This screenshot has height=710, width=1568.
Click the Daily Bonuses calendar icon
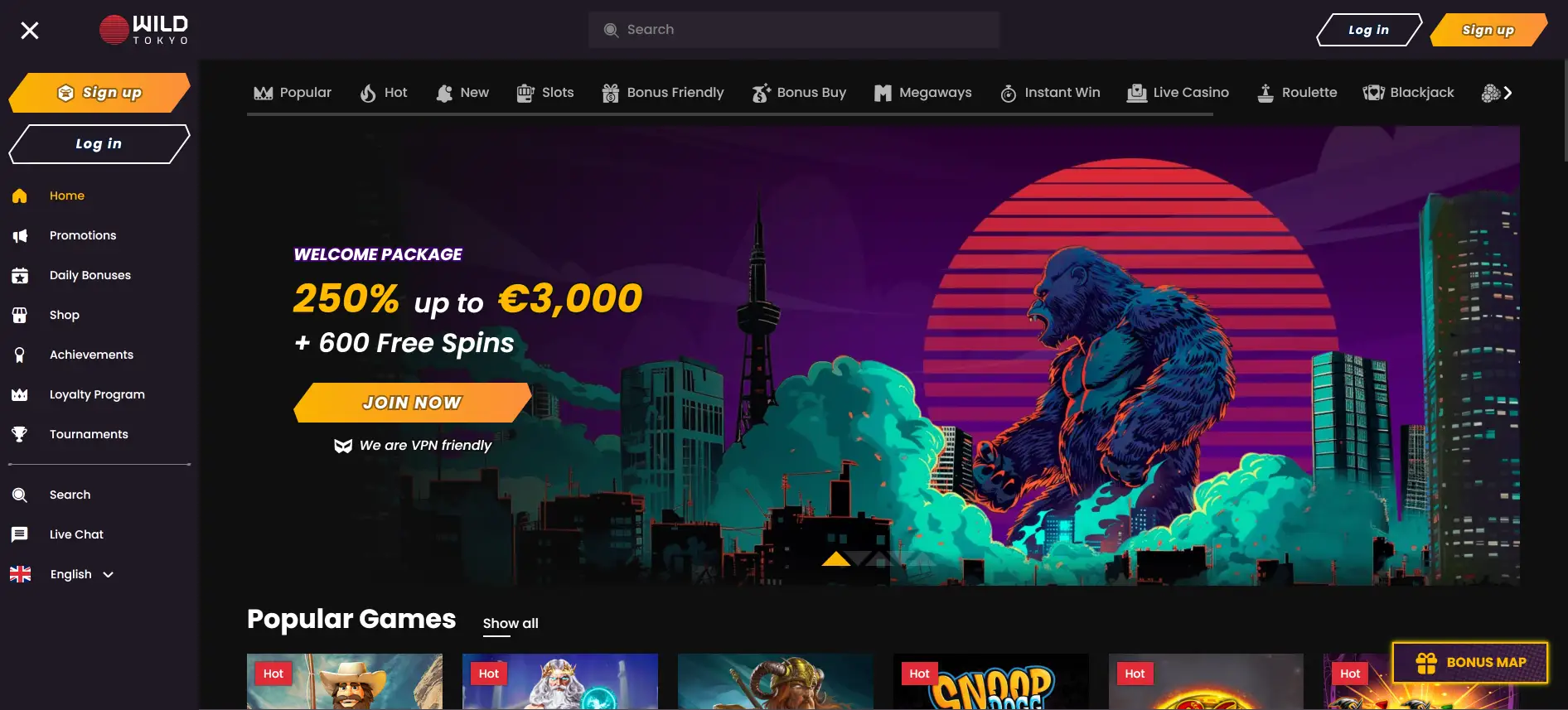[x=20, y=276]
